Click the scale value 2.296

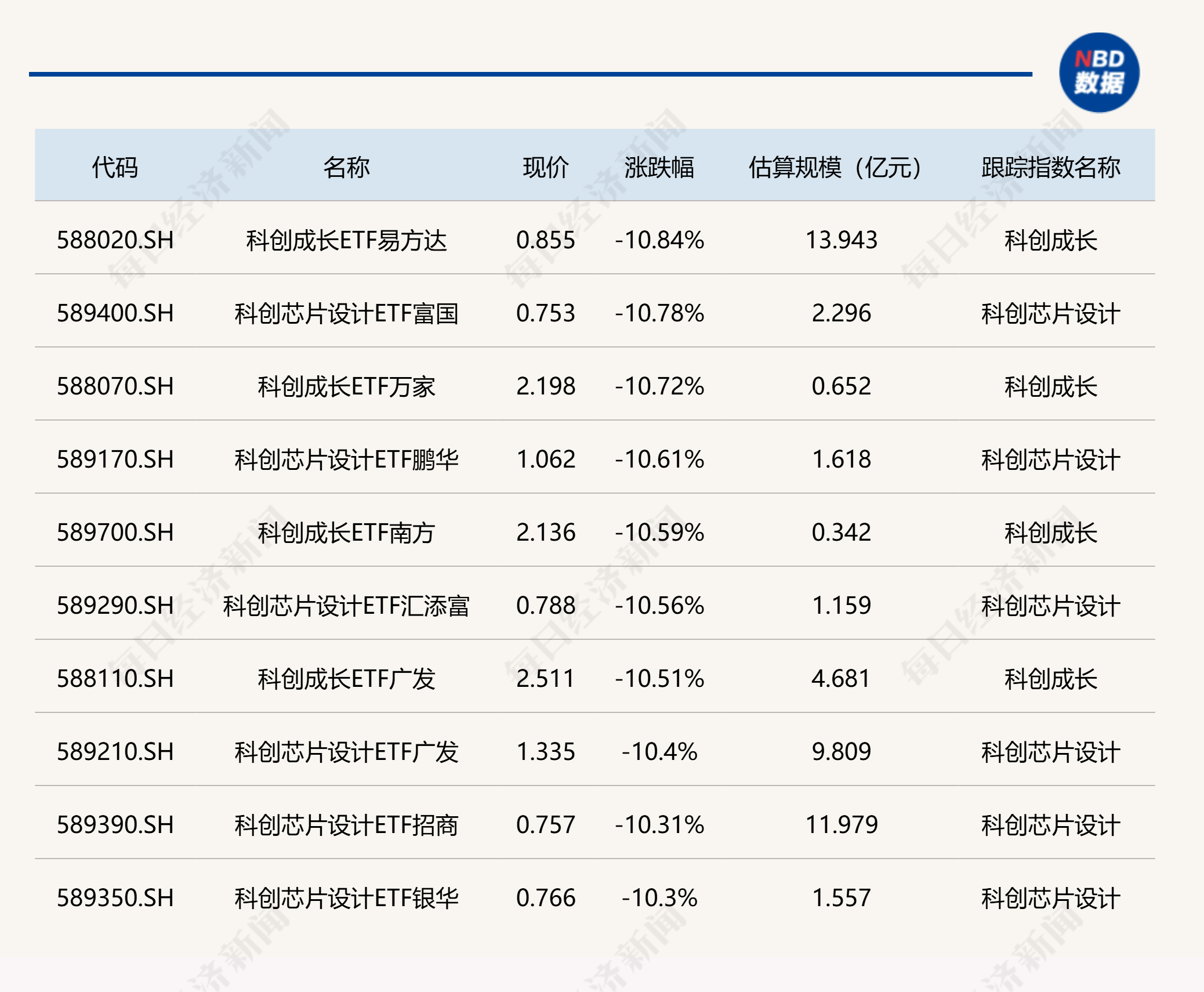click(842, 313)
